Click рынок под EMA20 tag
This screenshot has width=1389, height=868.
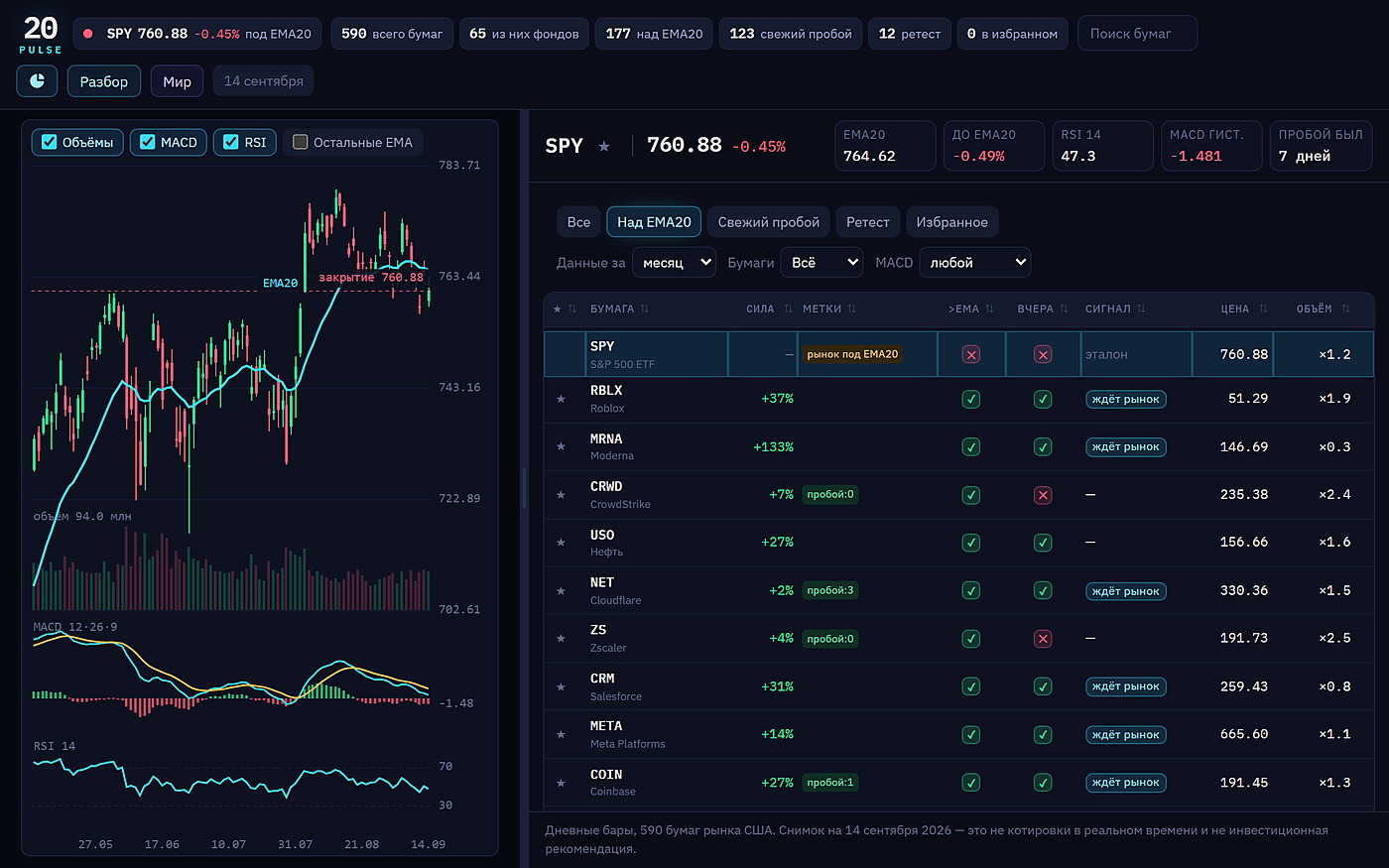[x=852, y=354]
